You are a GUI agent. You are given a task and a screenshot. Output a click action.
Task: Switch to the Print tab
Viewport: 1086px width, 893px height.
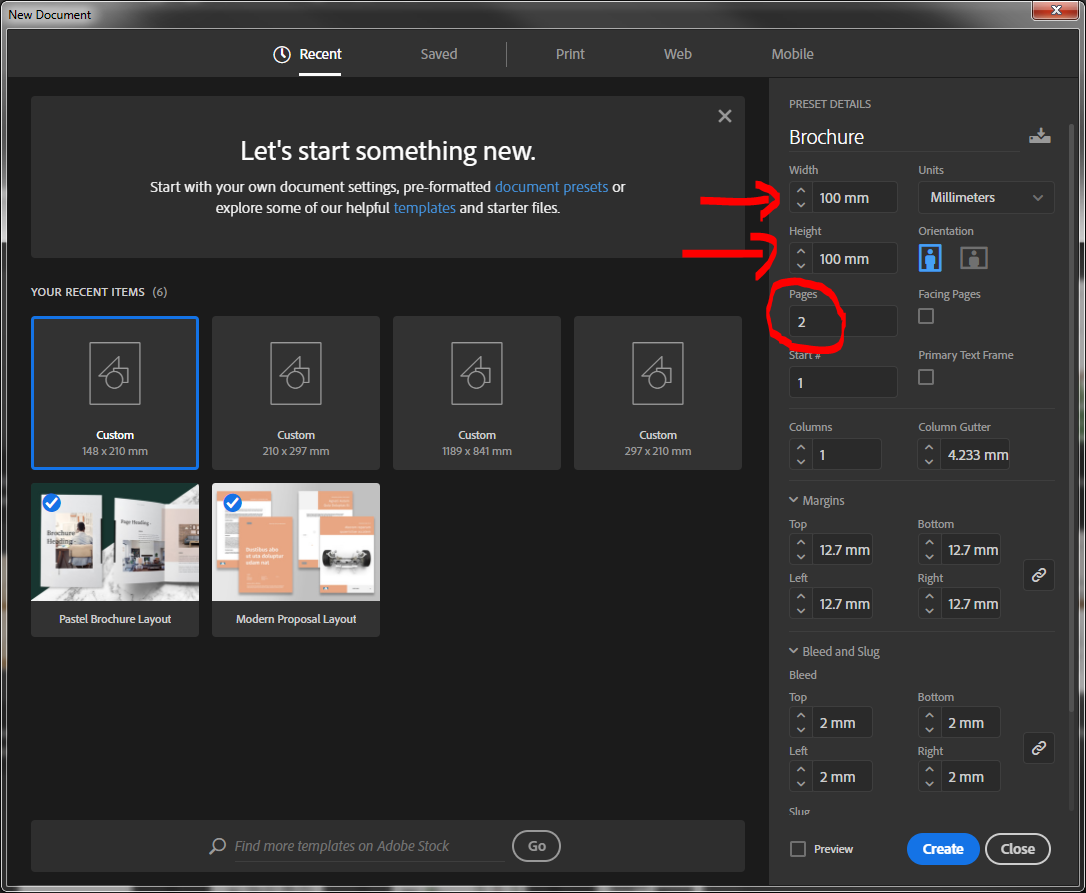570,54
